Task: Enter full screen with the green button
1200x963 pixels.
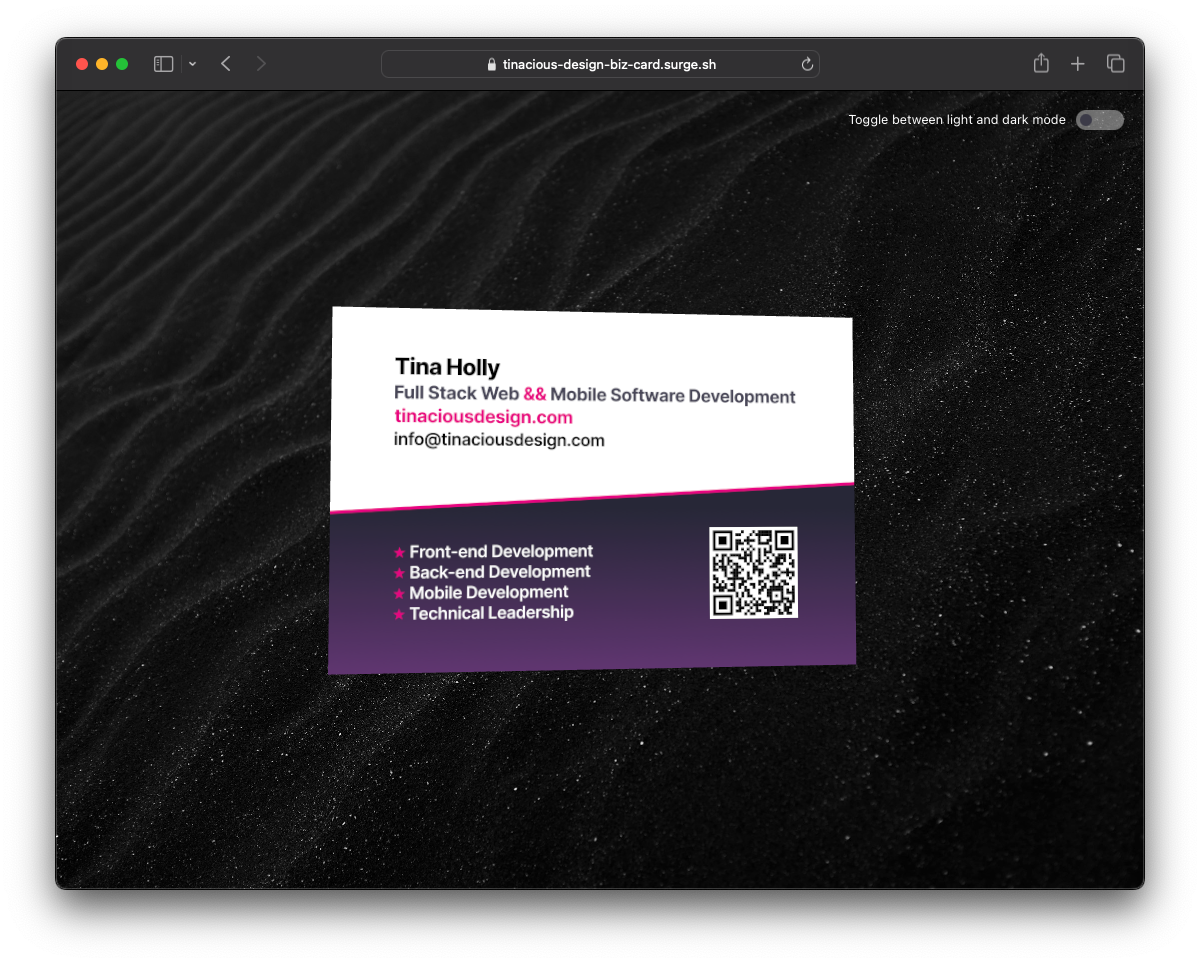Action: coord(122,64)
